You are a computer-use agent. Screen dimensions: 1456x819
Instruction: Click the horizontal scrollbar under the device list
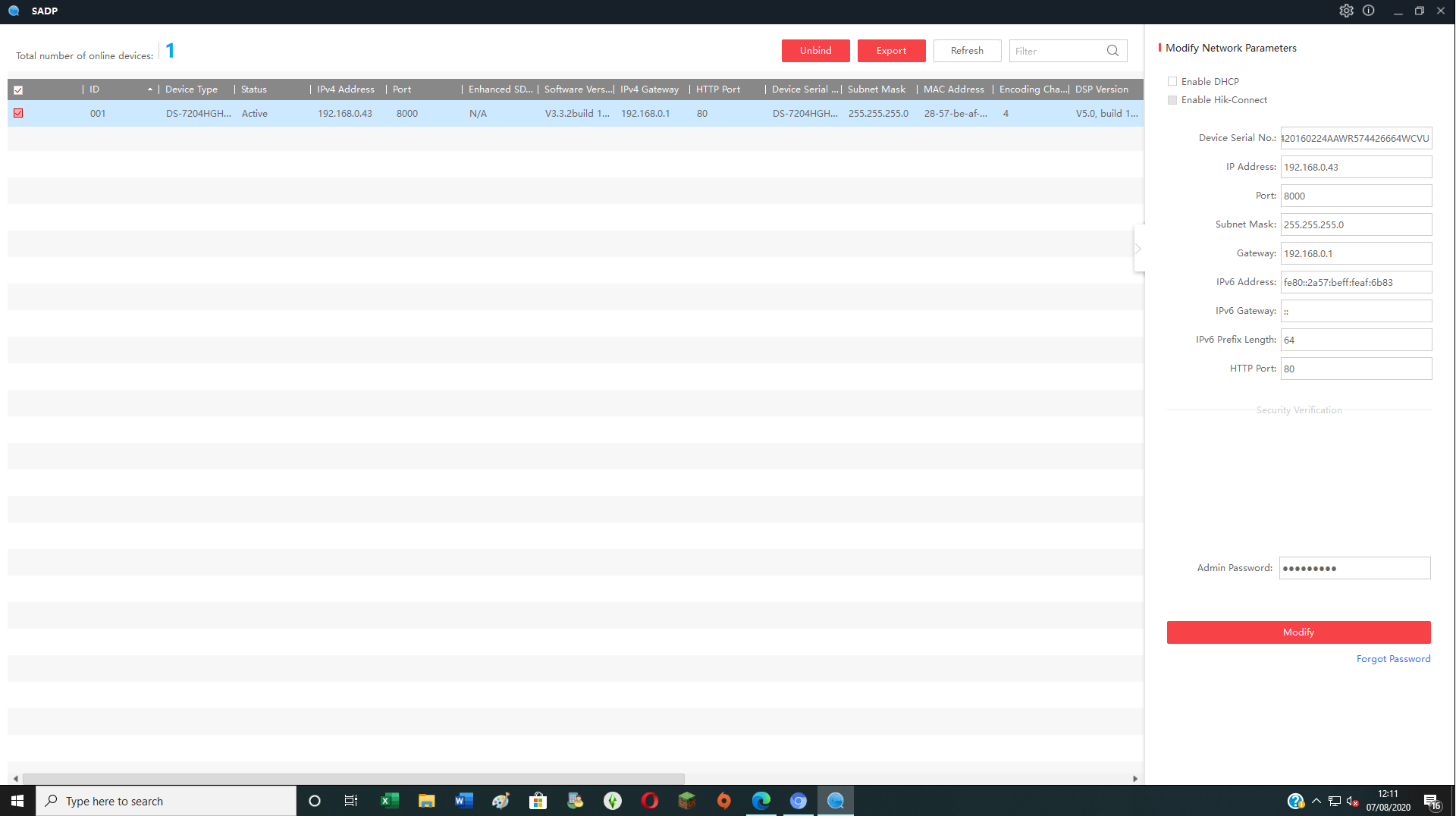[353, 779]
